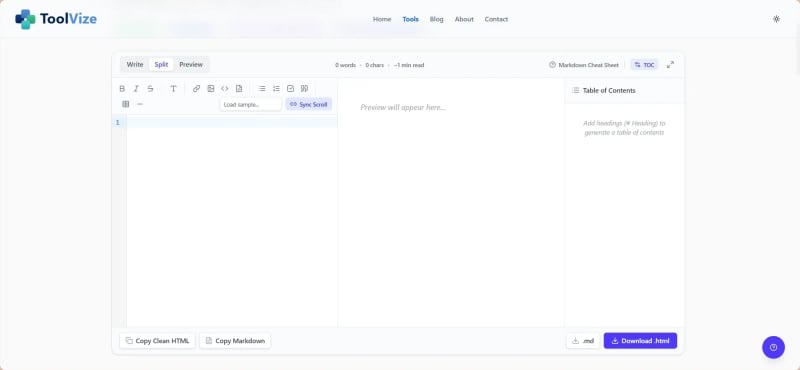Toggle the Sync Scroll option

tap(309, 104)
